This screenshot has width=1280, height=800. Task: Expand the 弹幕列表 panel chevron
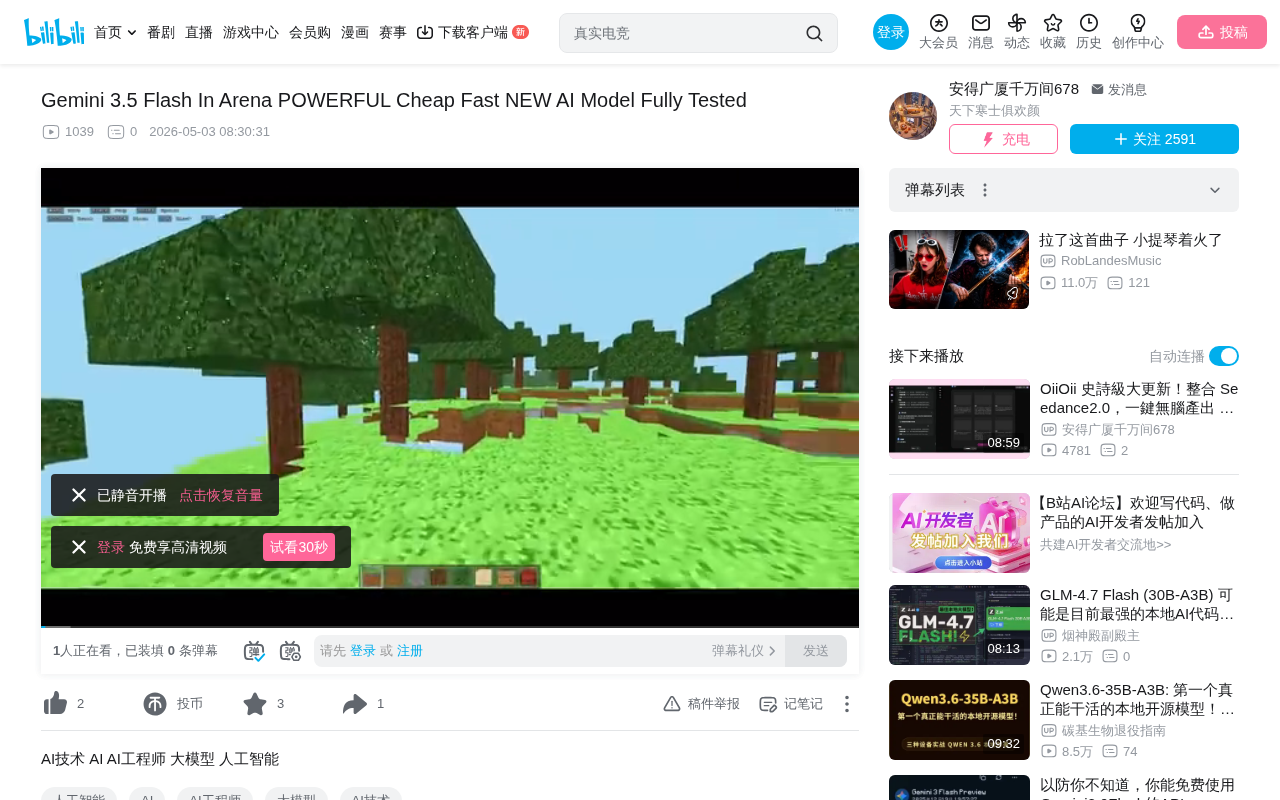(1215, 190)
